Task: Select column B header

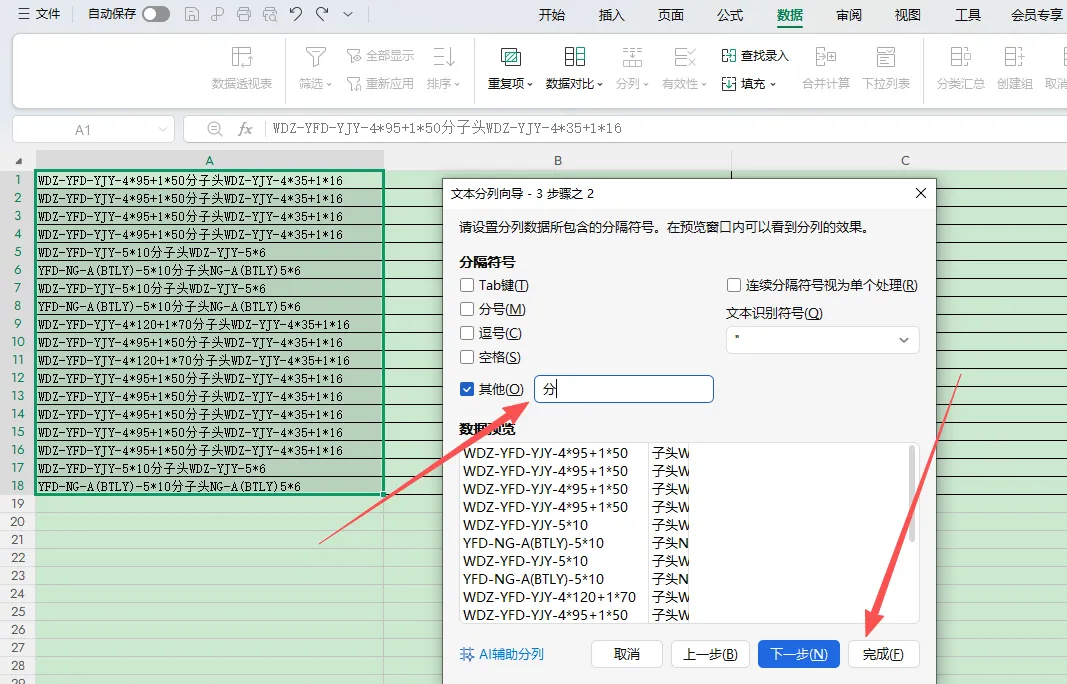Action: pyautogui.click(x=558, y=161)
